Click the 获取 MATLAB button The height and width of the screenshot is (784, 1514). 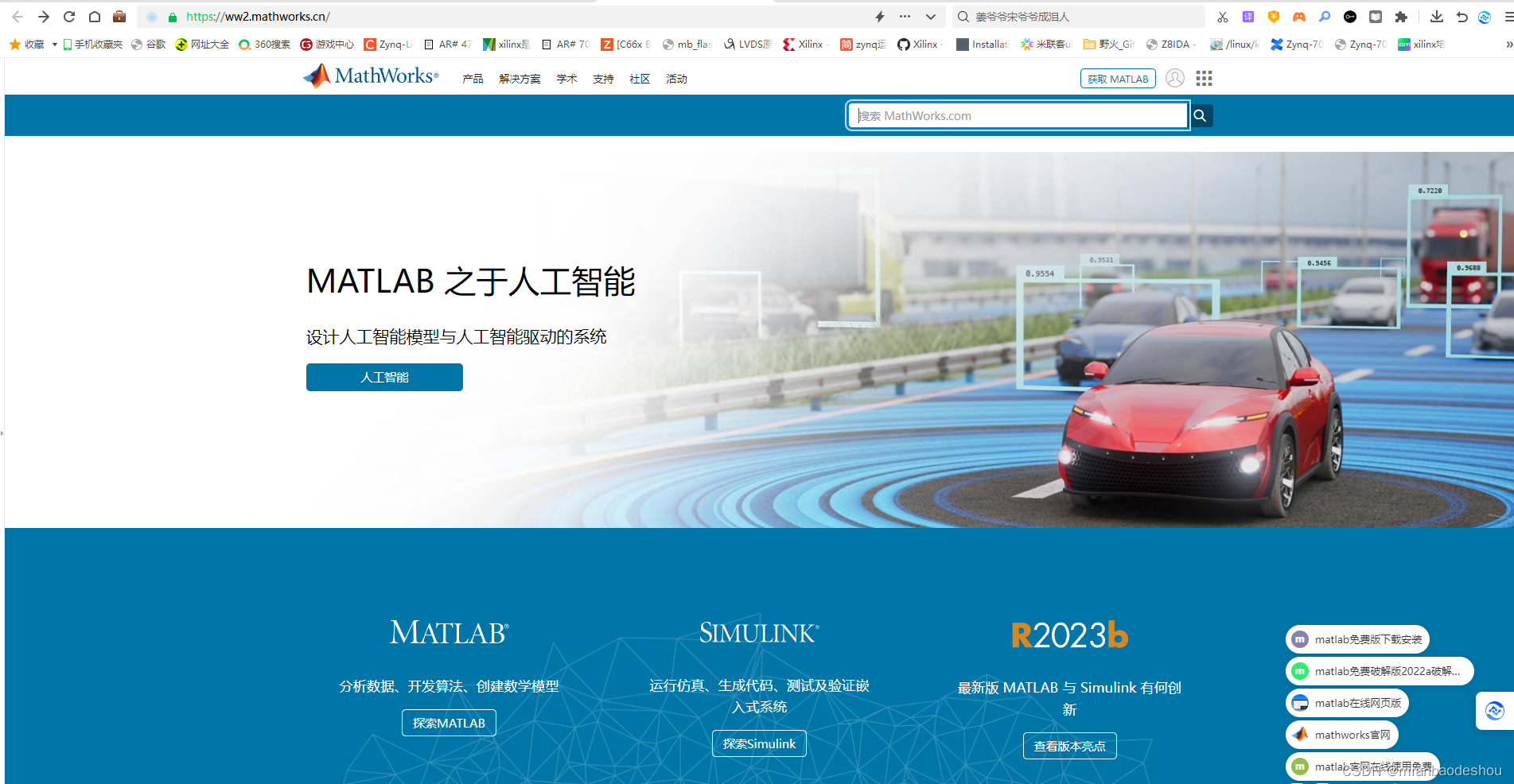click(x=1117, y=78)
